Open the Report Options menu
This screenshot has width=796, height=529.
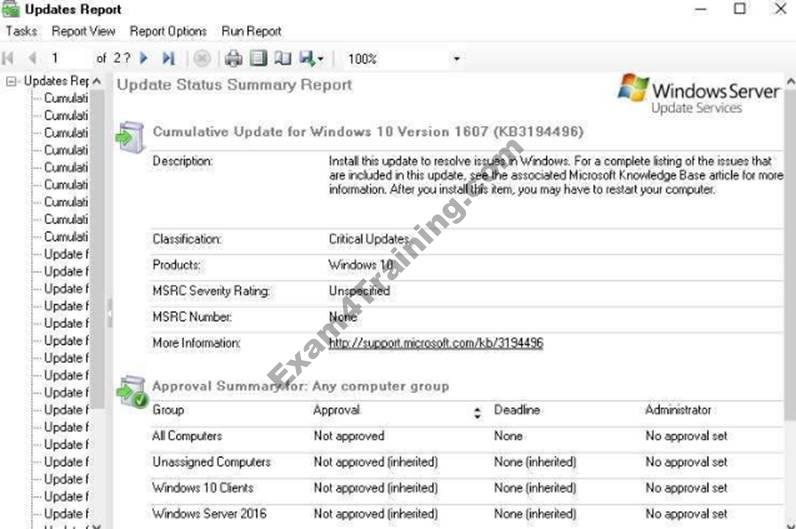point(168,31)
